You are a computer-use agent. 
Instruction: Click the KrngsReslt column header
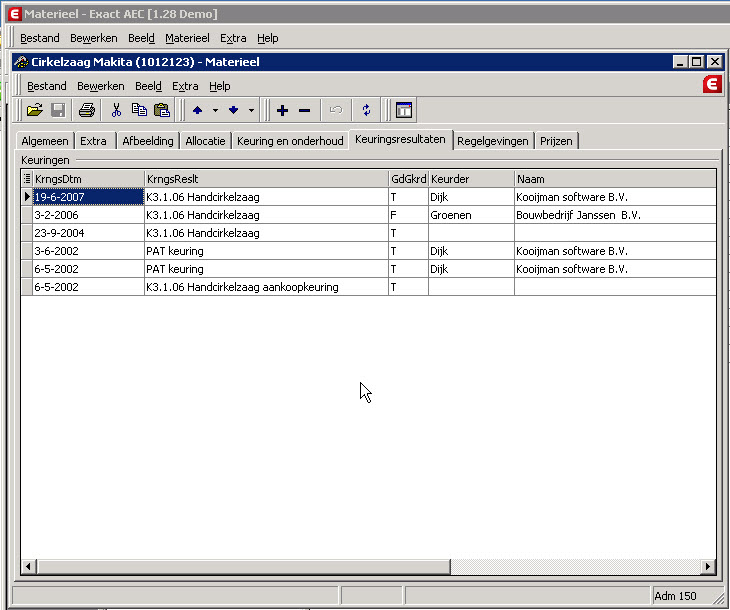click(x=266, y=179)
